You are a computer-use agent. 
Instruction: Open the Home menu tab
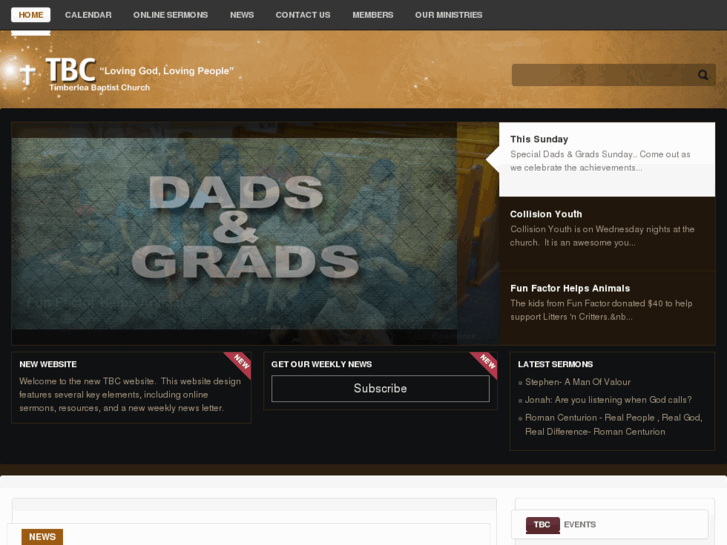coord(31,15)
